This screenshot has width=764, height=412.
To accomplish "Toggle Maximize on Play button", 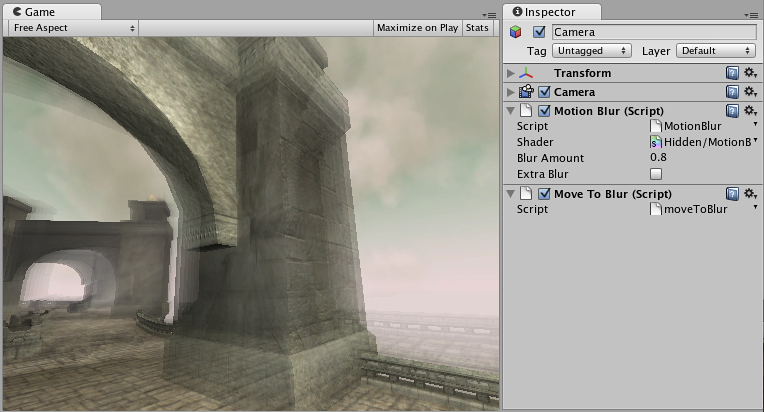I will (x=417, y=28).
